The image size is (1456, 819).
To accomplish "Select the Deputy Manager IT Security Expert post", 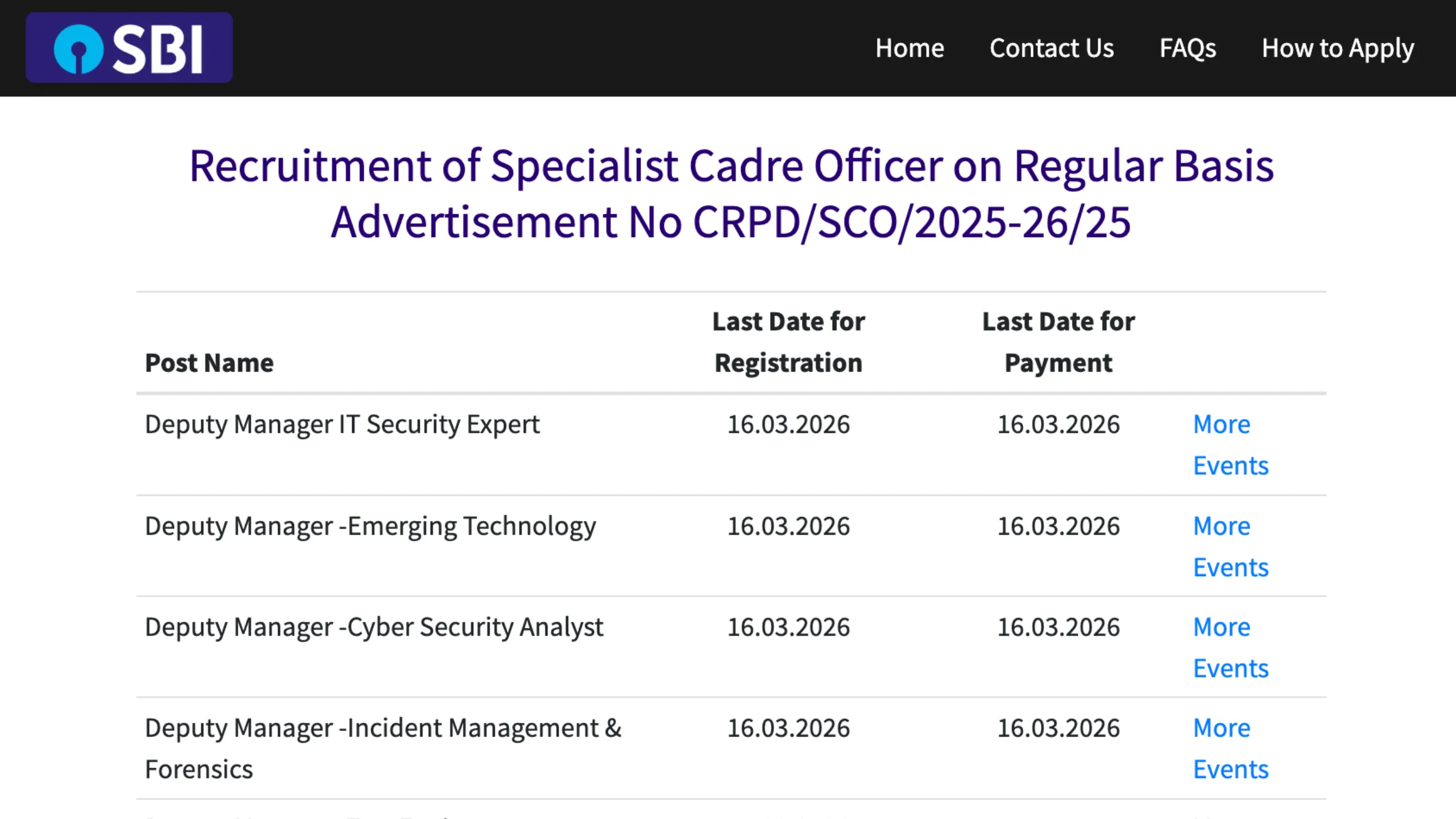I will [x=342, y=424].
